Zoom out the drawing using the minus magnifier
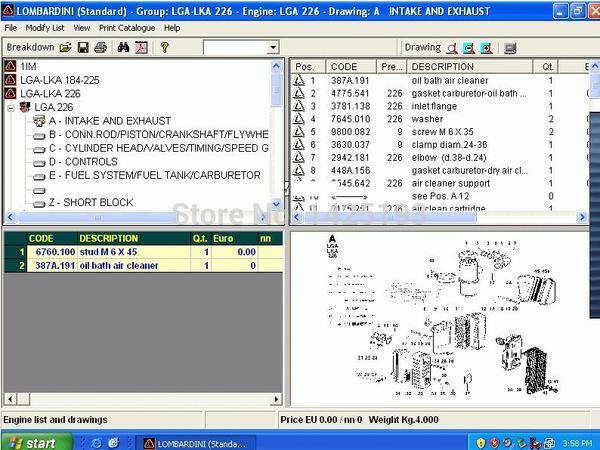This screenshot has width=600, height=450. [469, 48]
